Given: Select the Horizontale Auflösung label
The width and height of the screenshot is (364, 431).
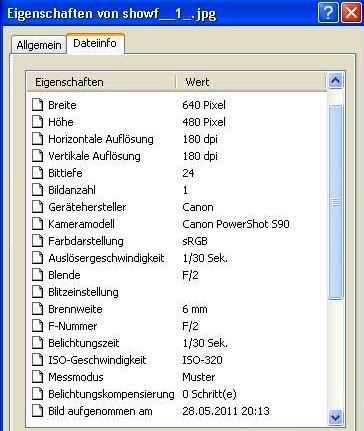Looking at the screenshot, I should click(101, 139).
